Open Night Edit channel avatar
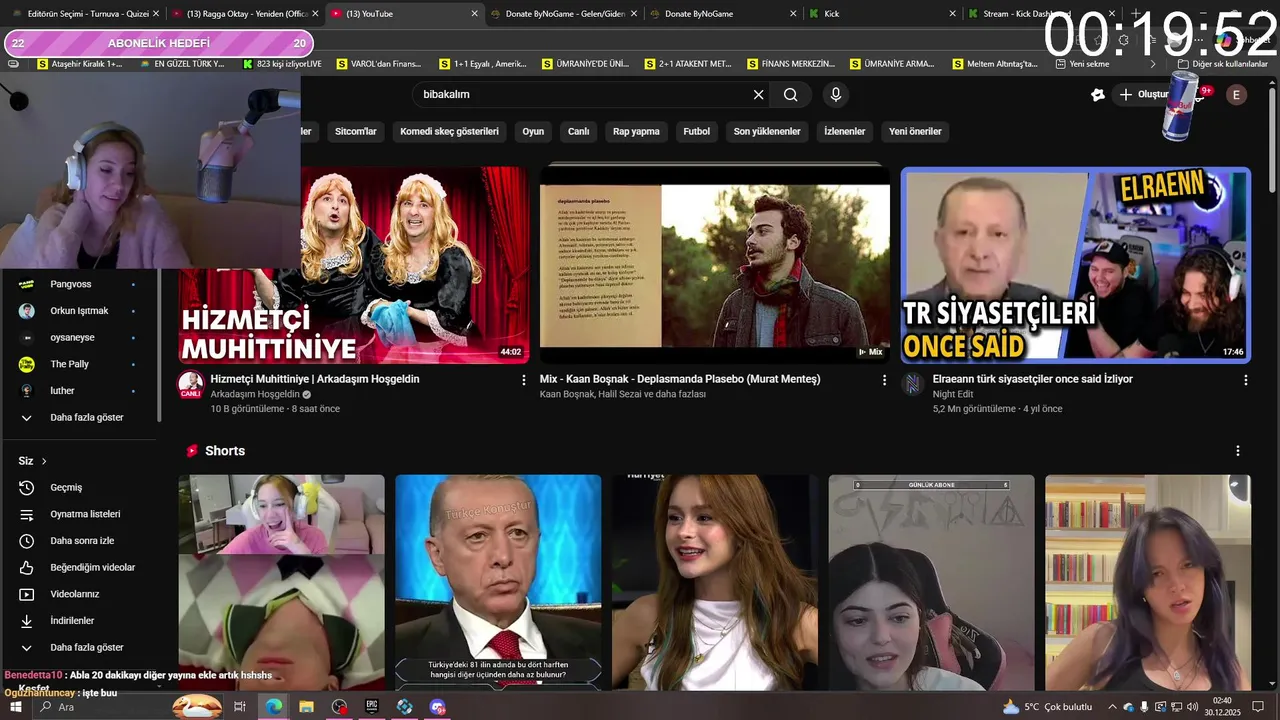1280x720 pixels. click(913, 385)
